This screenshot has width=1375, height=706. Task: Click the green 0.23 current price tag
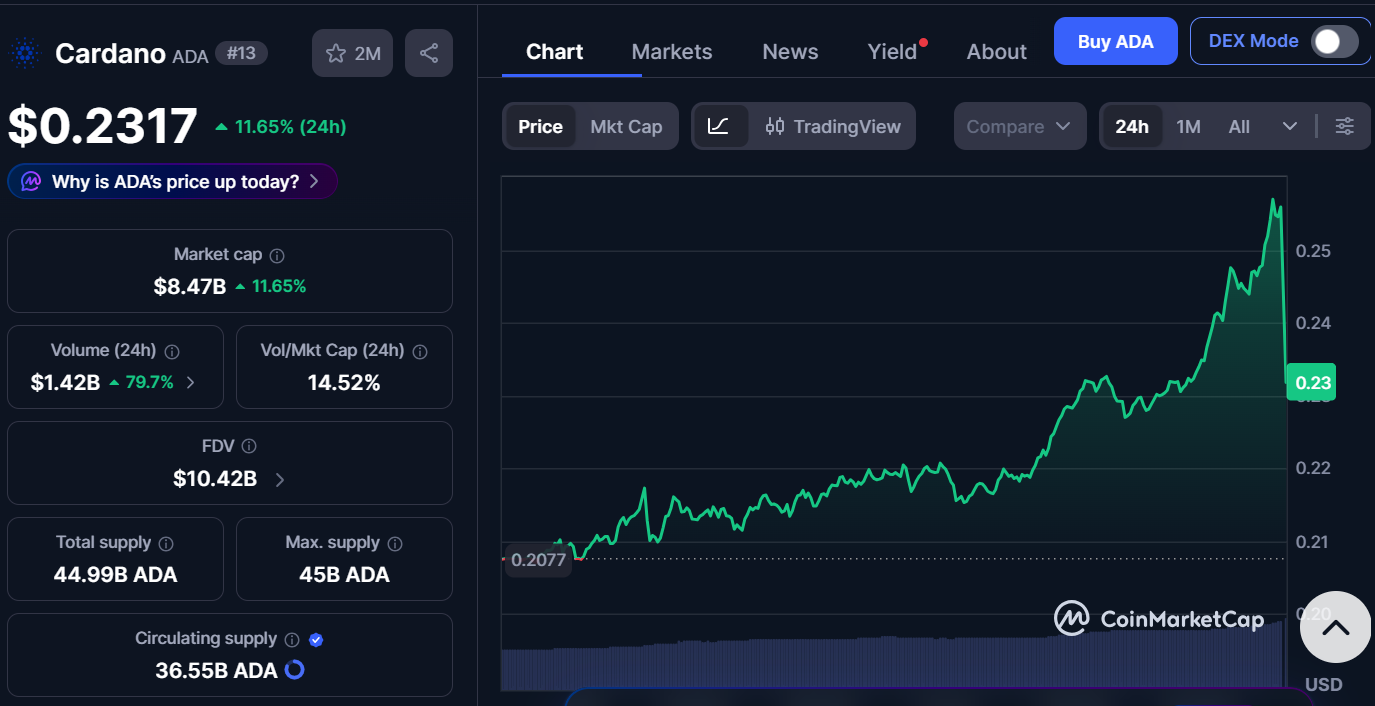1312,382
